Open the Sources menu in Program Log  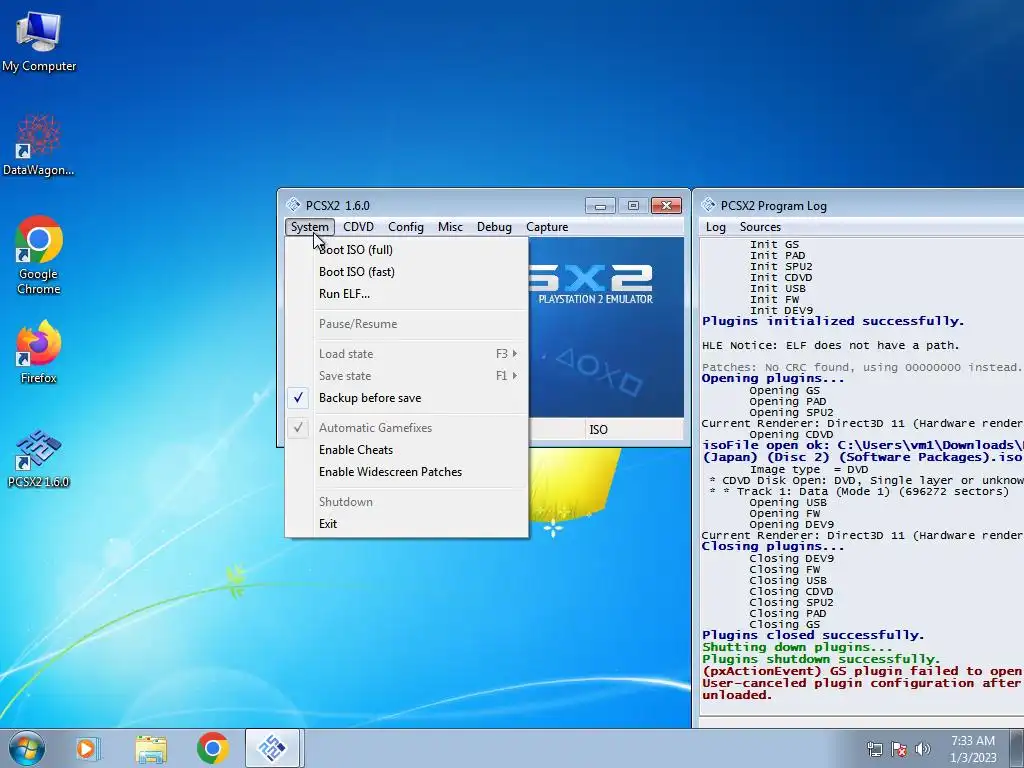760,227
